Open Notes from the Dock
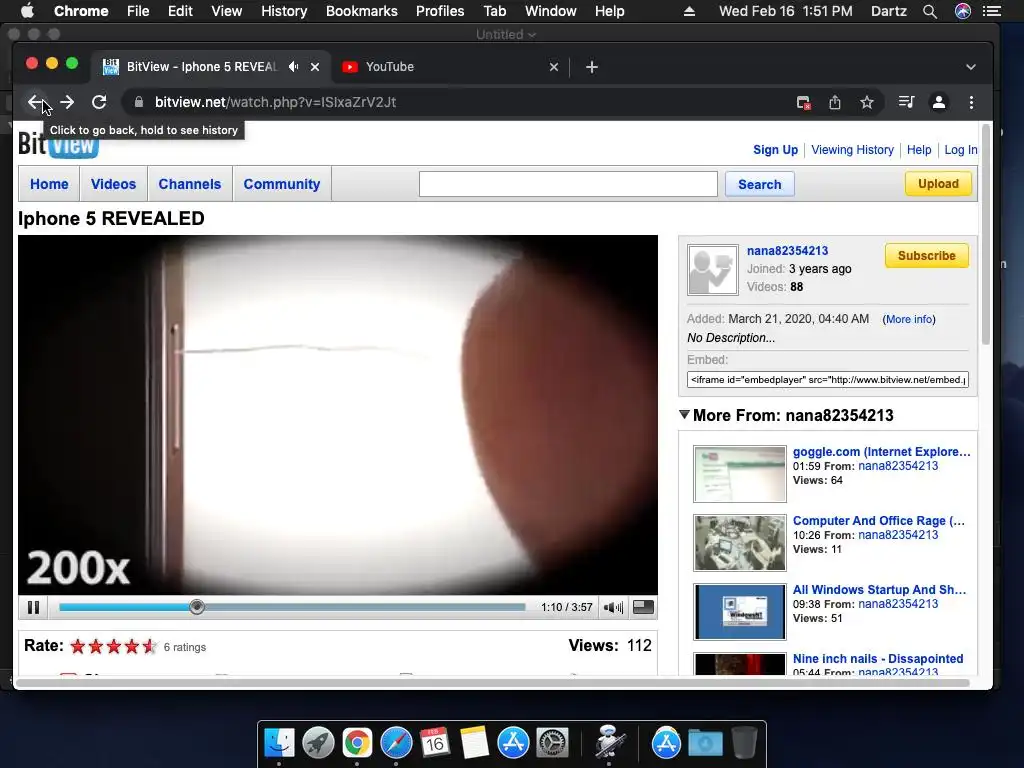1024x768 pixels. tap(474, 743)
